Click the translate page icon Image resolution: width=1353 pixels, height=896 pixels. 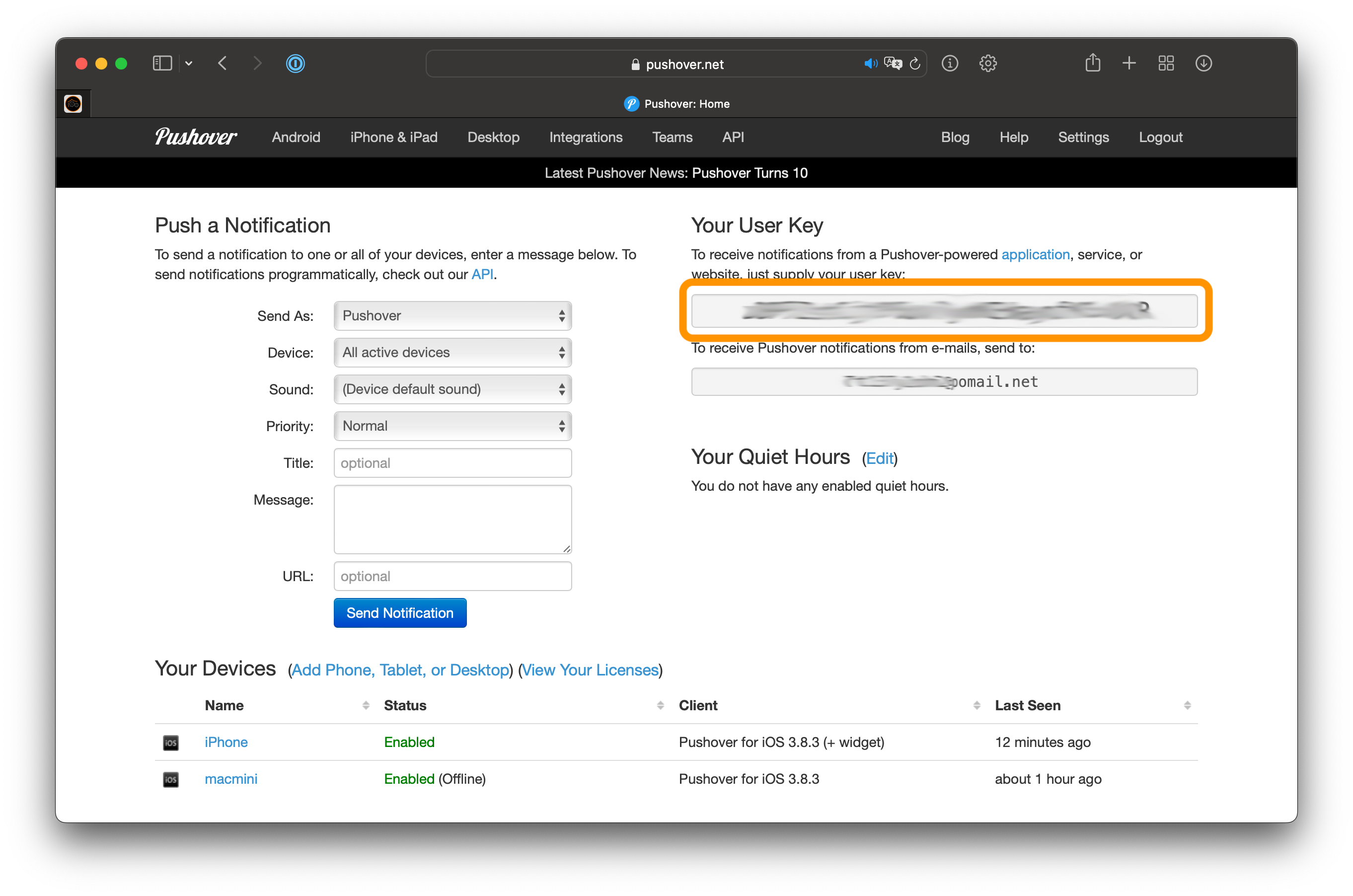pos(893,64)
